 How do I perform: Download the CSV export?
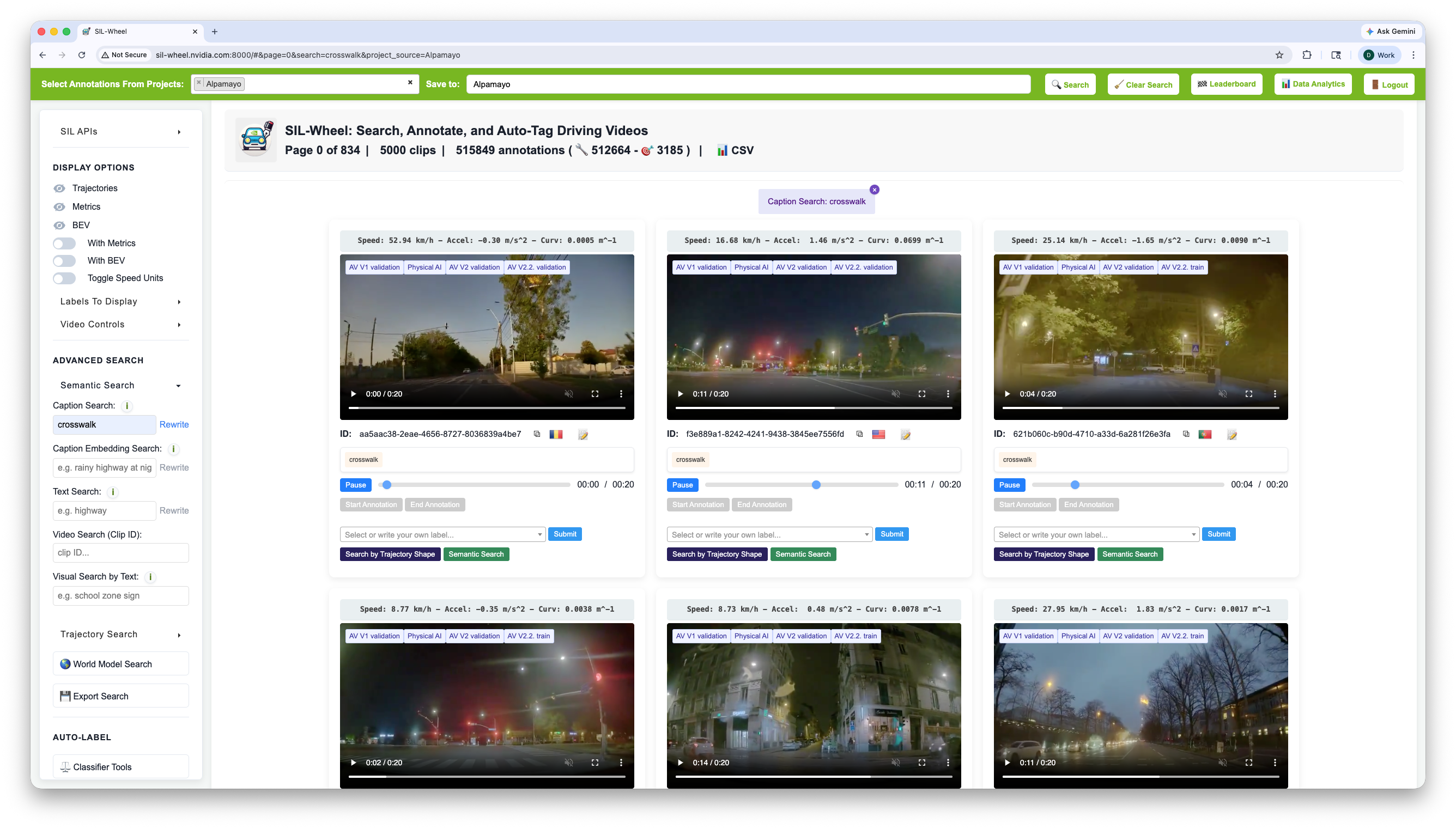[735, 150]
